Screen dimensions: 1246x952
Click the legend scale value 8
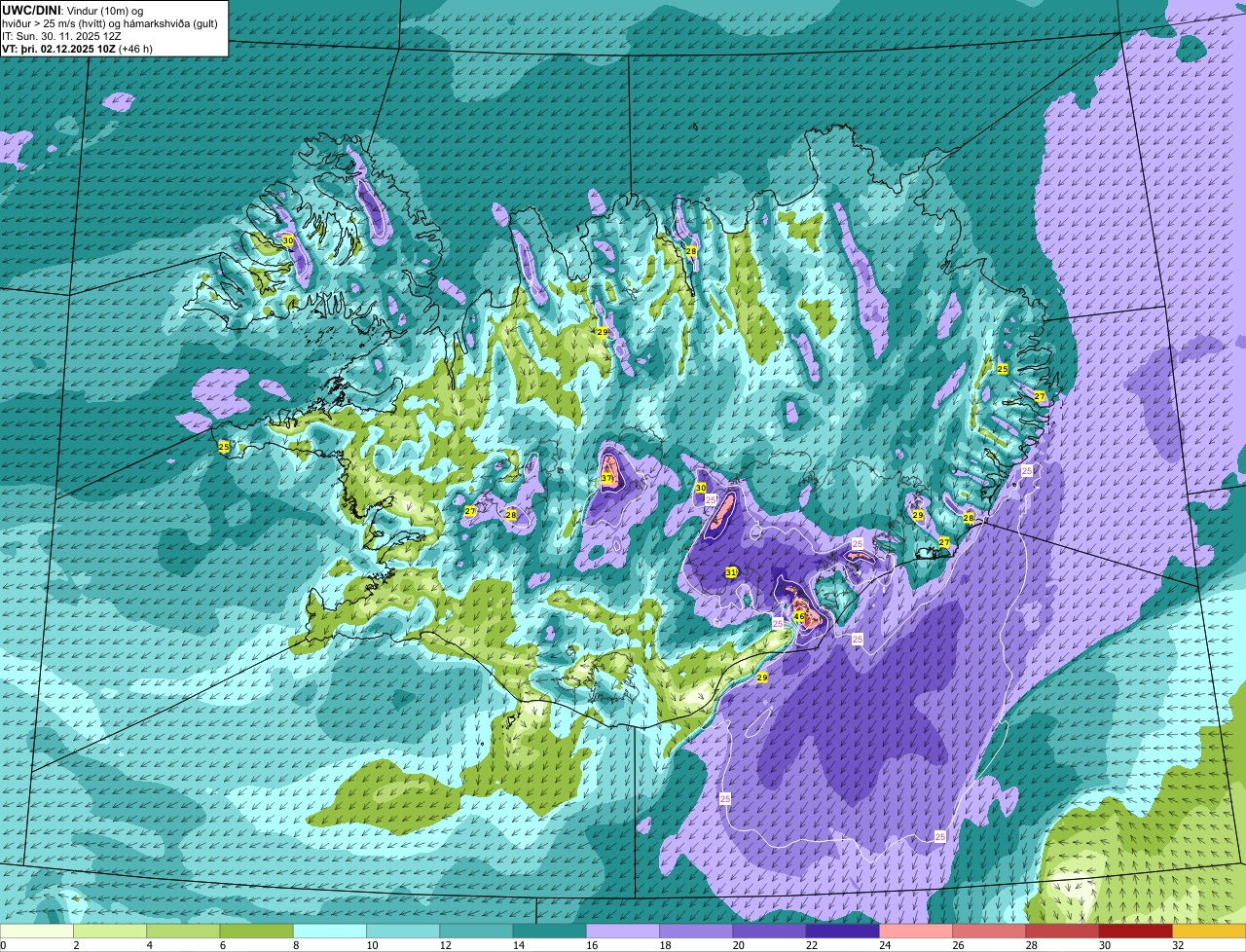point(295,945)
